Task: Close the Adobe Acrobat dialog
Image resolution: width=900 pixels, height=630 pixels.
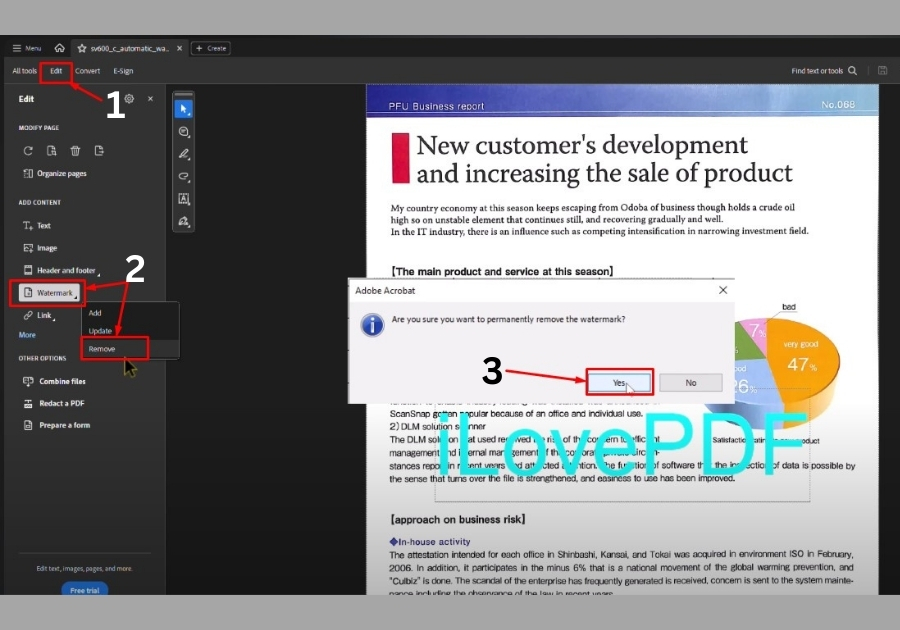Action: (x=723, y=290)
